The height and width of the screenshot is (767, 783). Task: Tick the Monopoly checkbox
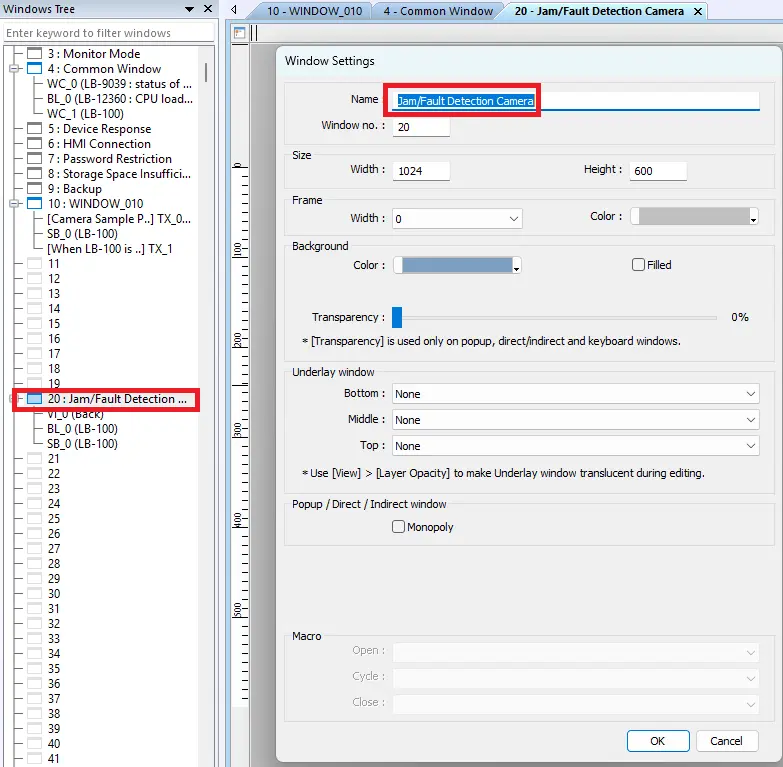(398, 526)
